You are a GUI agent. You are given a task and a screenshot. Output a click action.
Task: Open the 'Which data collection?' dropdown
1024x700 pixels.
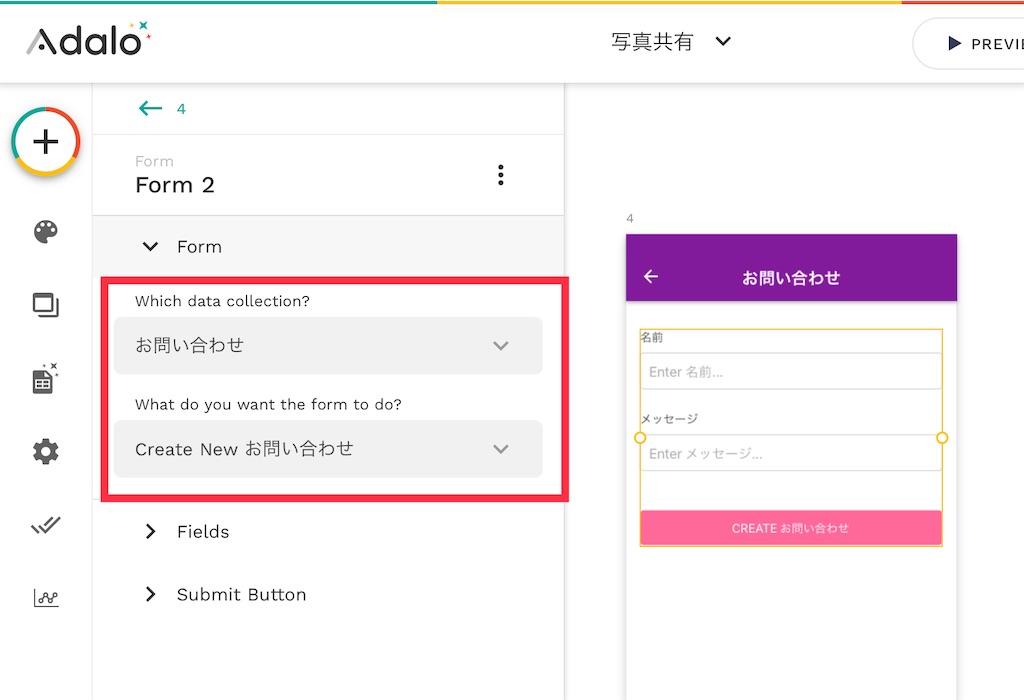click(x=328, y=345)
